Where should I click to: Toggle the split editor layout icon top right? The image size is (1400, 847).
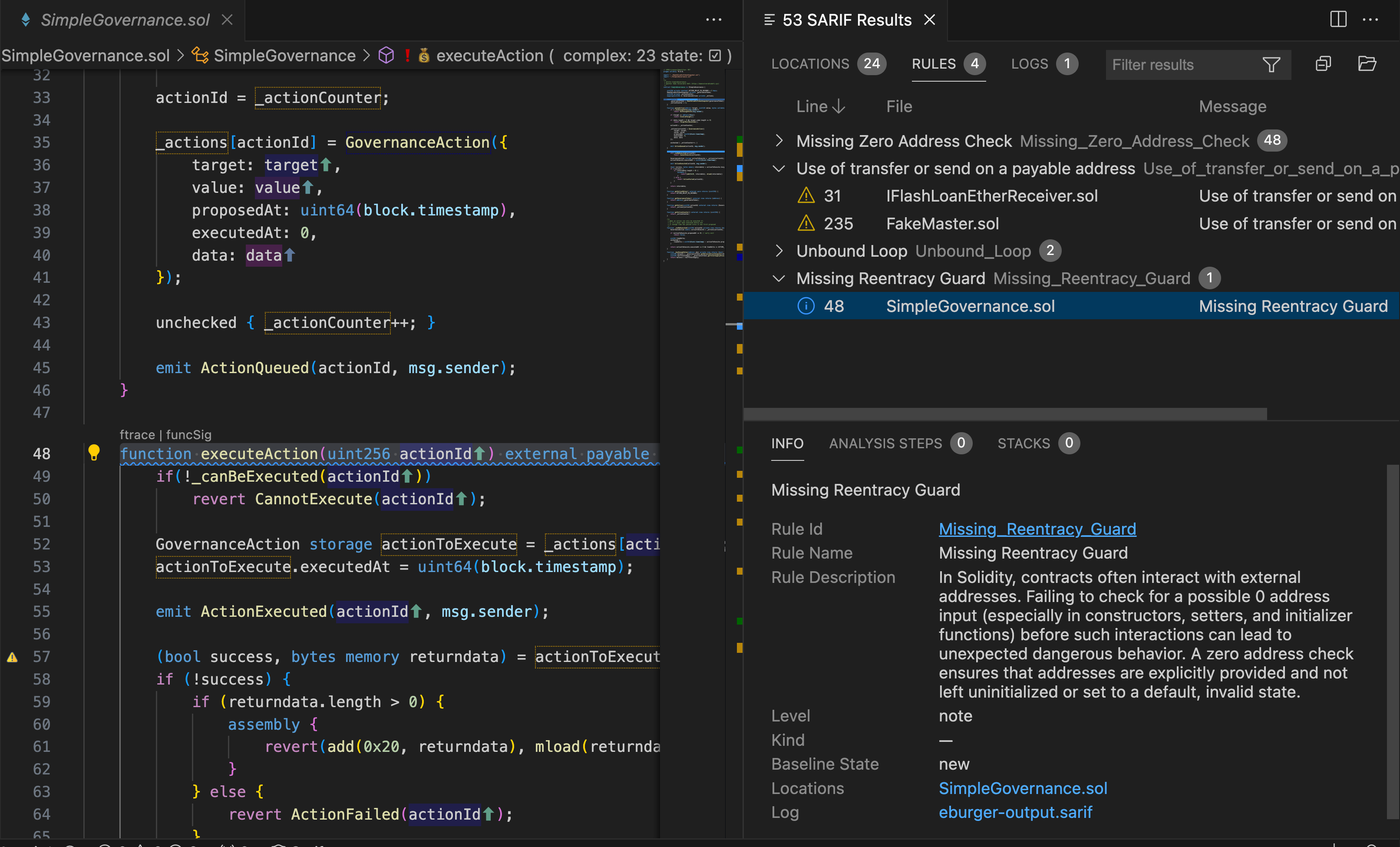coord(1338,19)
